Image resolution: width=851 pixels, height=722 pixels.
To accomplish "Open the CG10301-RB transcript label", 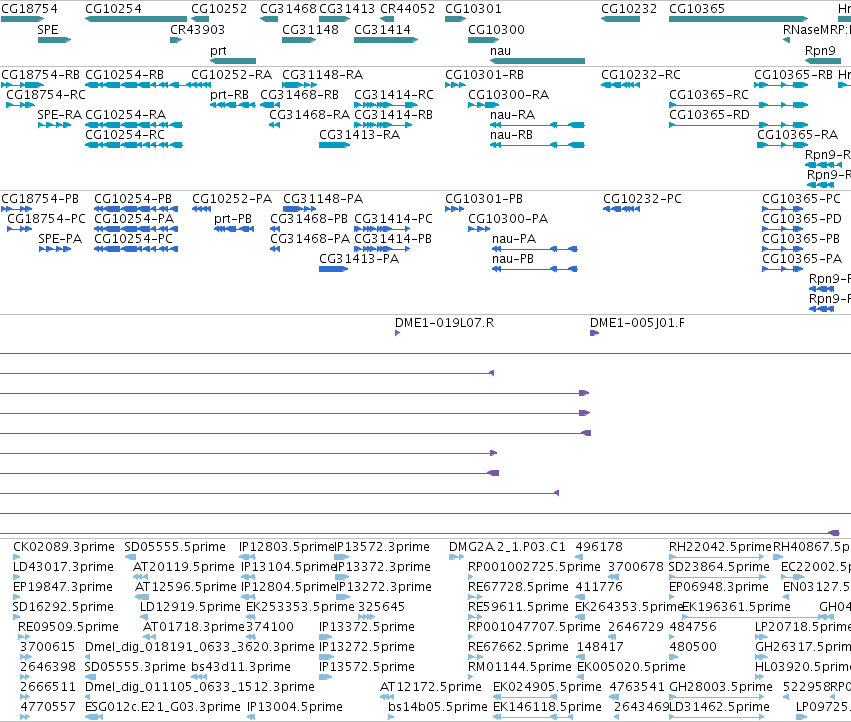I will pos(485,75).
